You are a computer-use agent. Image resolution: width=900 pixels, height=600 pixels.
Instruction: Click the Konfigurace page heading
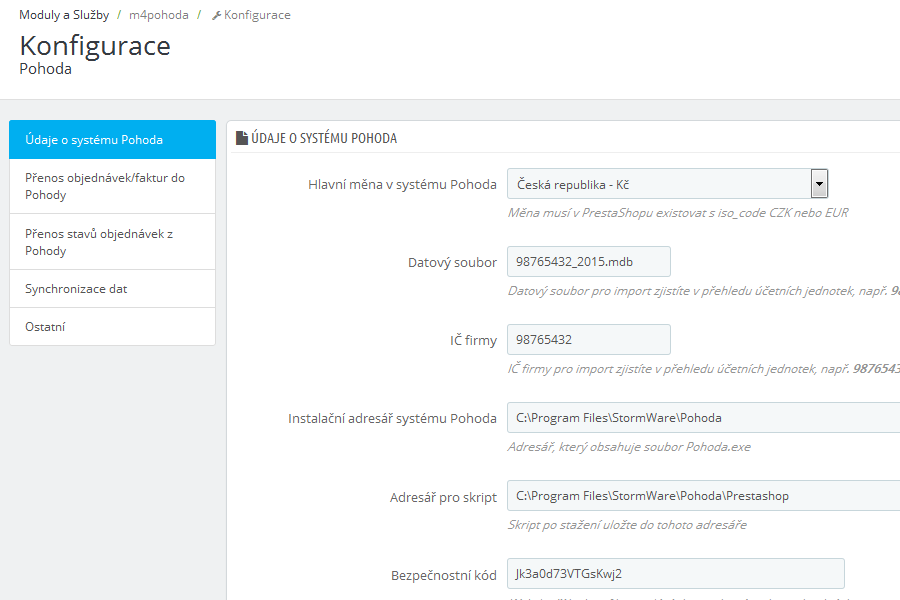[x=95, y=46]
